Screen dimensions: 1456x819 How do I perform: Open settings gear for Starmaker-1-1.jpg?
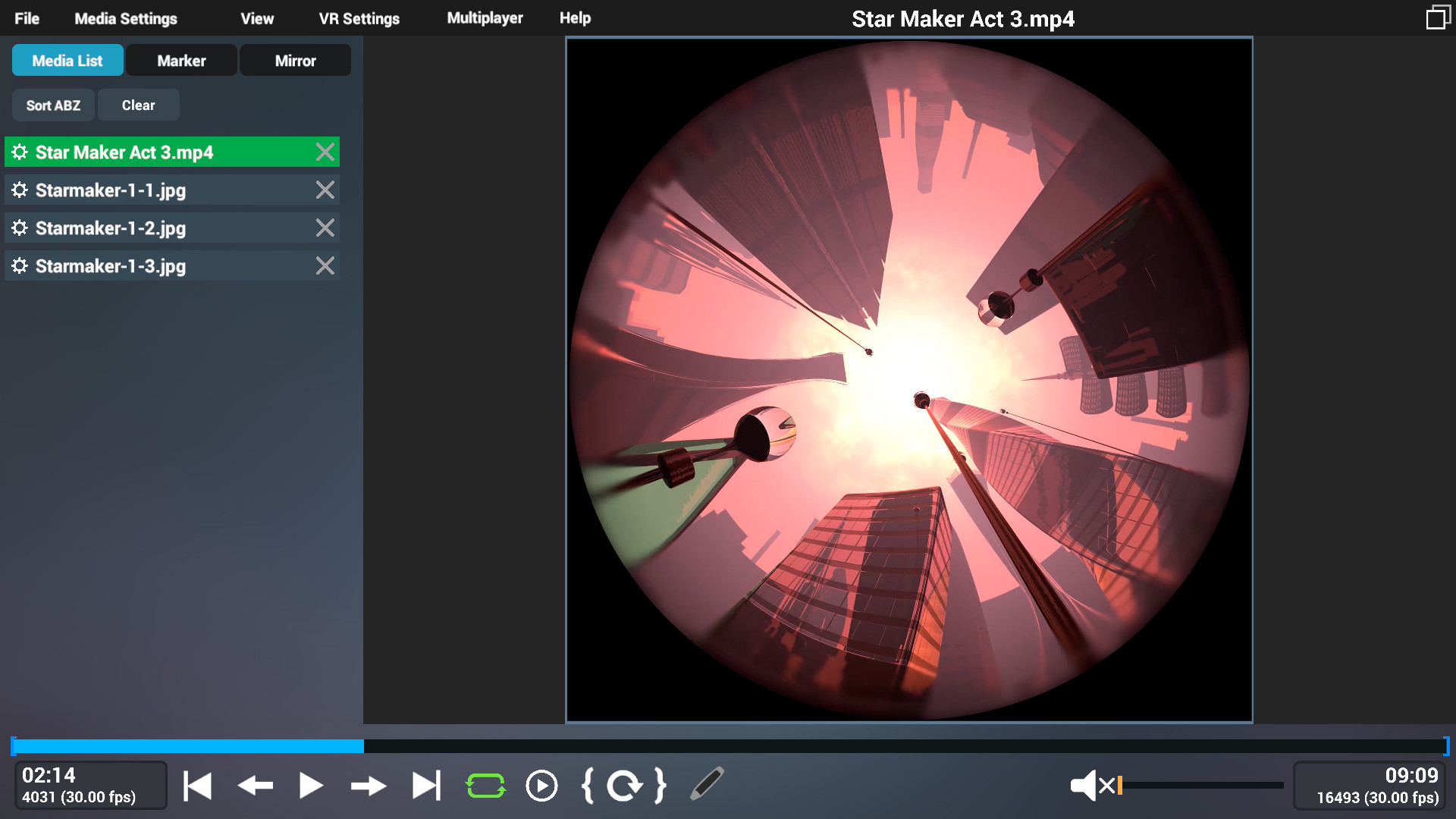coord(20,190)
